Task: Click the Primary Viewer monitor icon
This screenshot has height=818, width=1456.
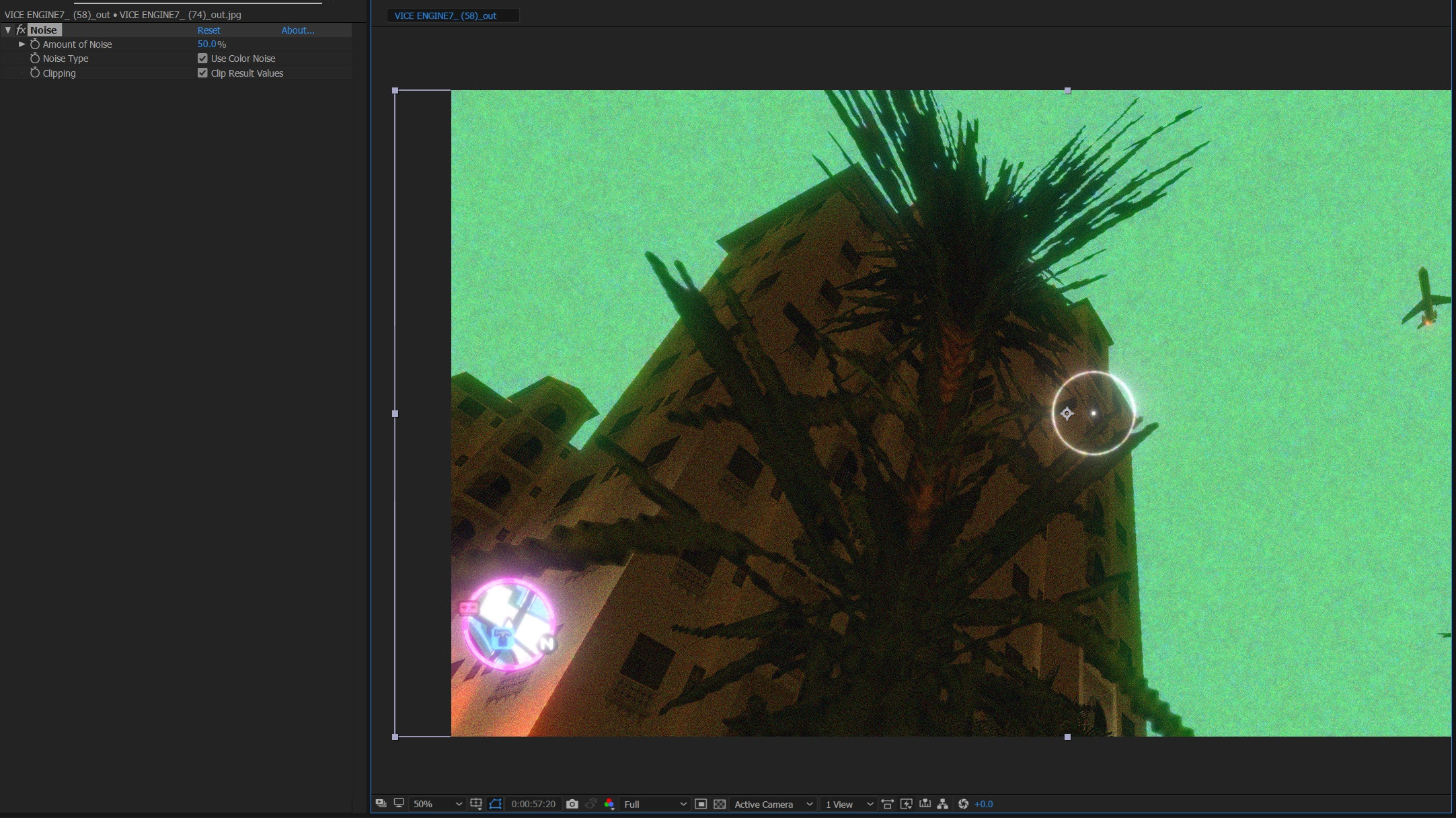Action: [399, 804]
